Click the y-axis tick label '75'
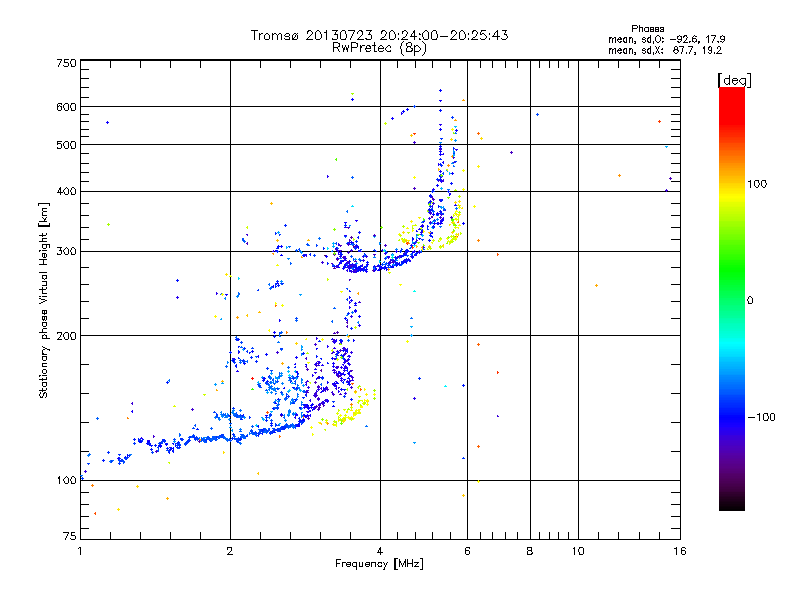Image resolution: width=800 pixels, height=600 pixels. click(70, 536)
